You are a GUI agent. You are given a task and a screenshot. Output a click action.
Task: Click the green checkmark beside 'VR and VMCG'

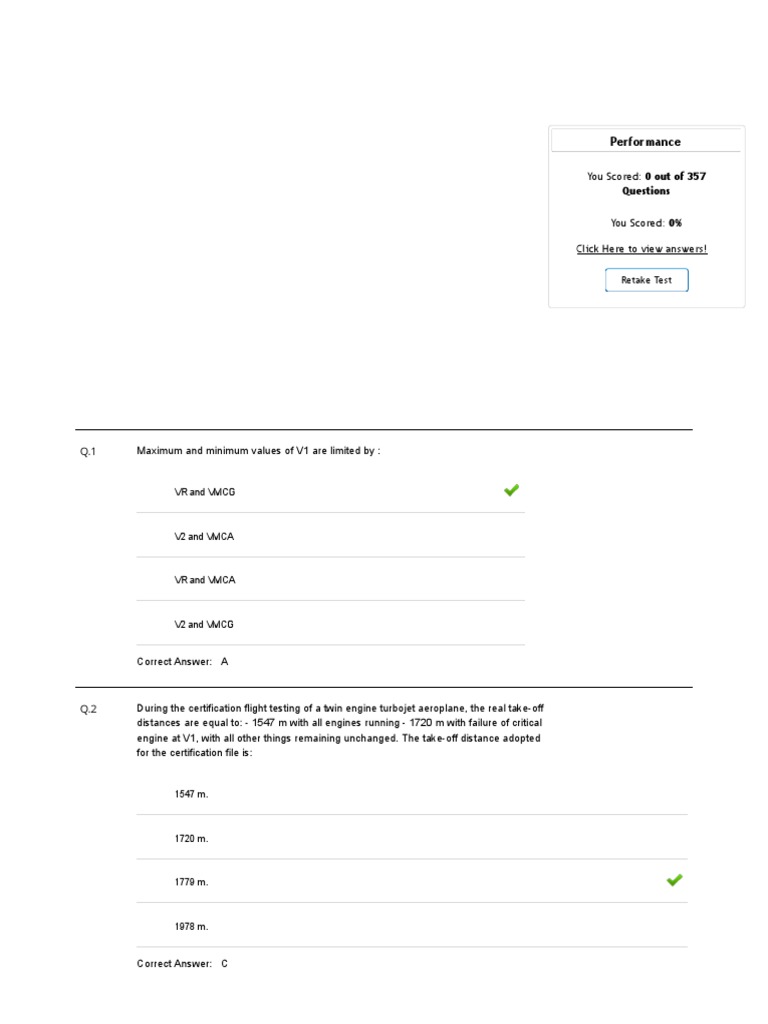click(x=511, y=490)
